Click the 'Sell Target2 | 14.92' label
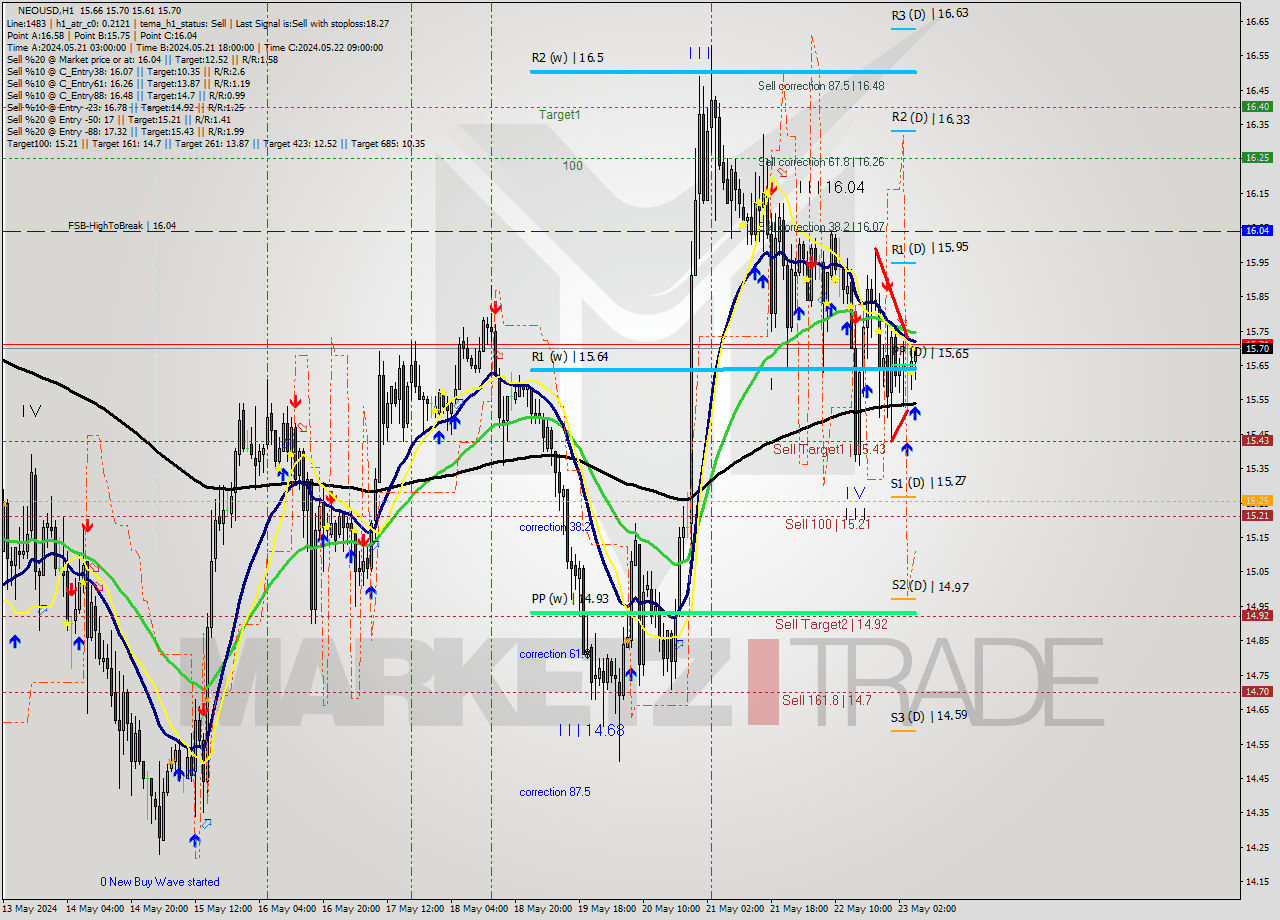The width and height of the screenshot is (1280, 920). [x=831, y=624]
